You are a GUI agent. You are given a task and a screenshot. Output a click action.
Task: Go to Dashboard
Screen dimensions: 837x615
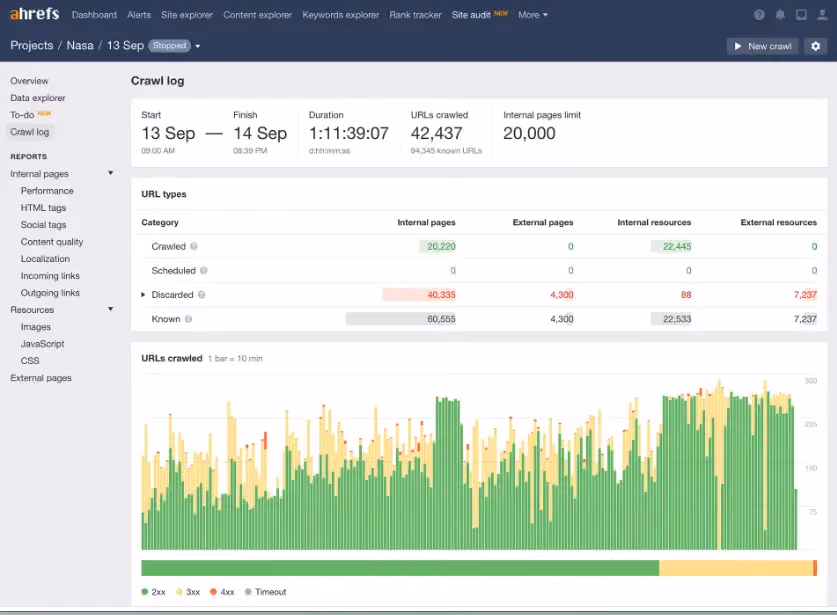94,15
